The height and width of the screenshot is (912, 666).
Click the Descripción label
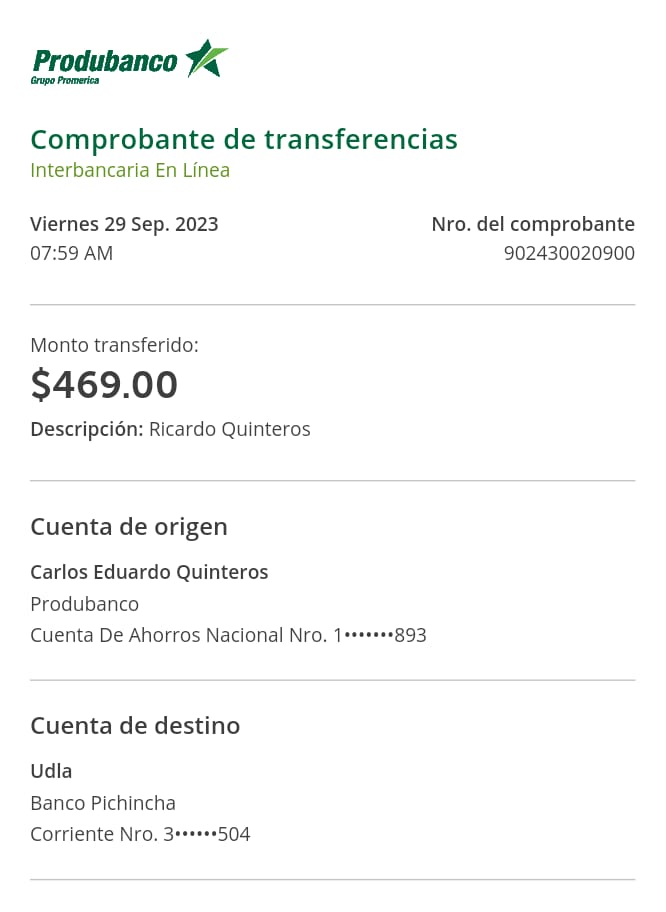[x=86, y=429]
